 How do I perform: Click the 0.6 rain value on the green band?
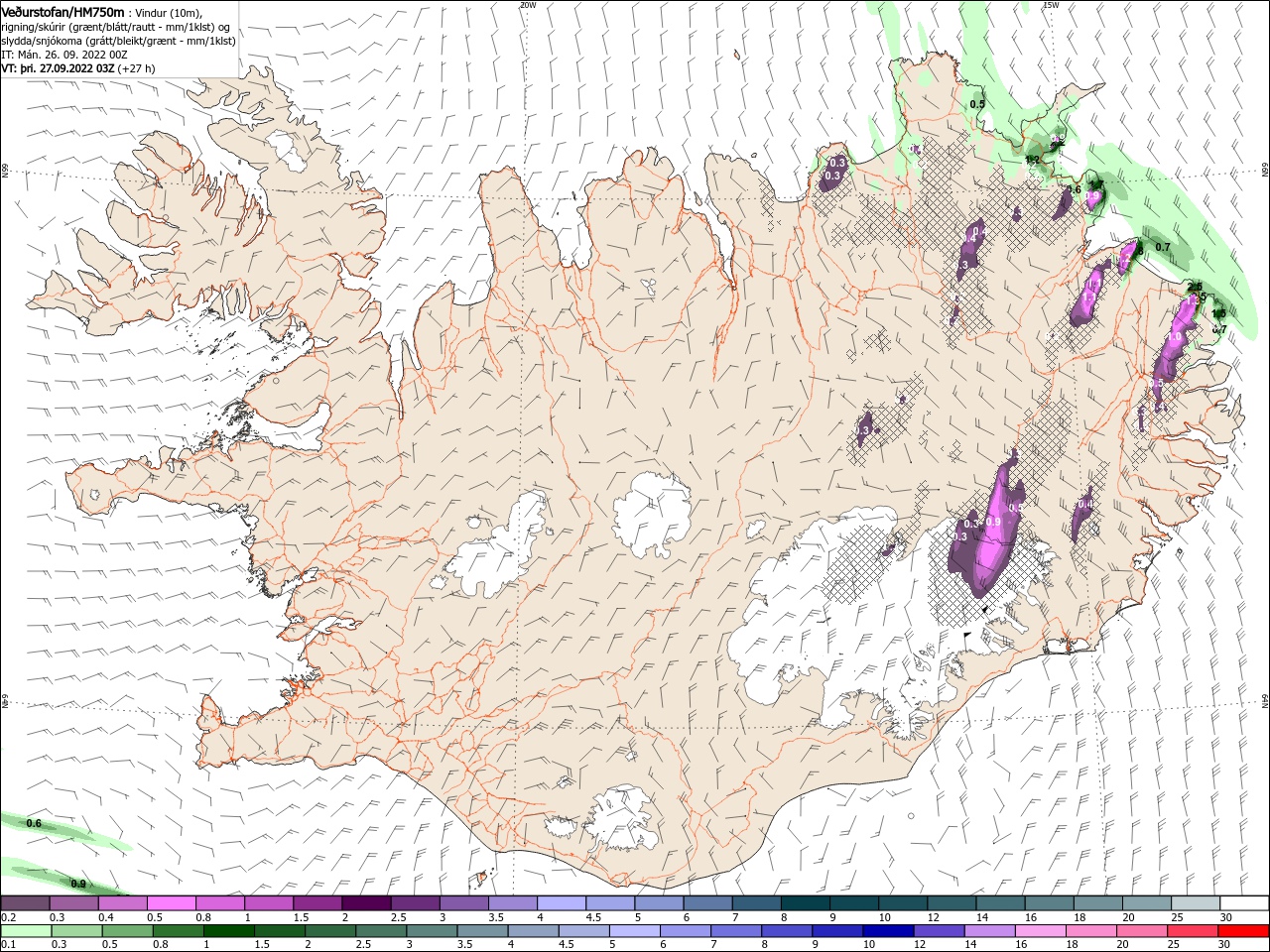tap(34, 823)
